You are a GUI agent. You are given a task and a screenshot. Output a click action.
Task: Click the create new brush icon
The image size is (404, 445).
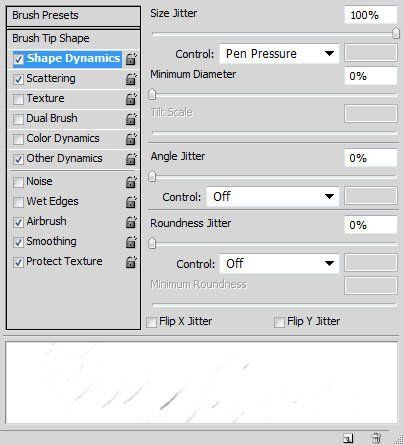click(x=348, y=438)
